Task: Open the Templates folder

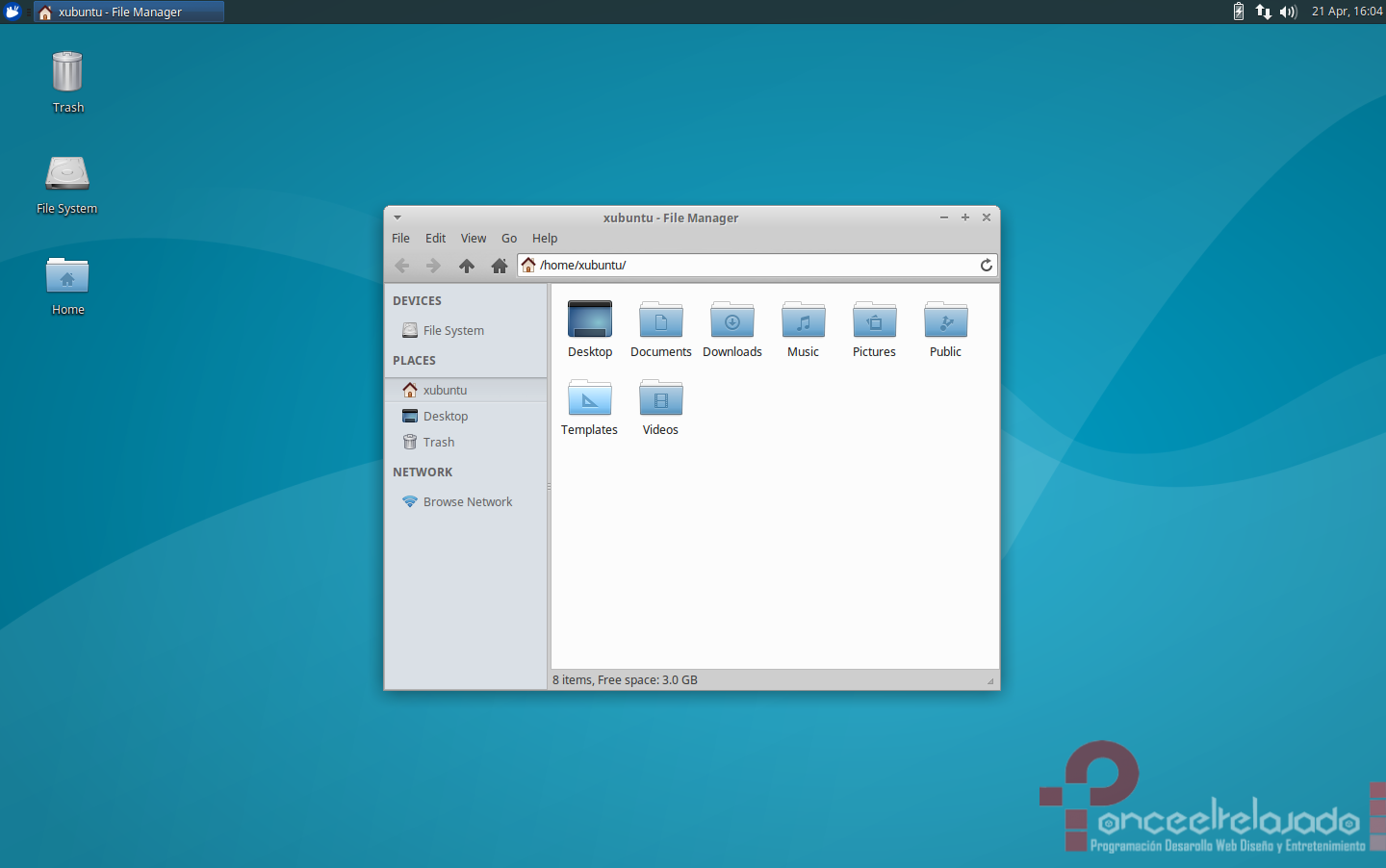Action: (x=590, y=407)
